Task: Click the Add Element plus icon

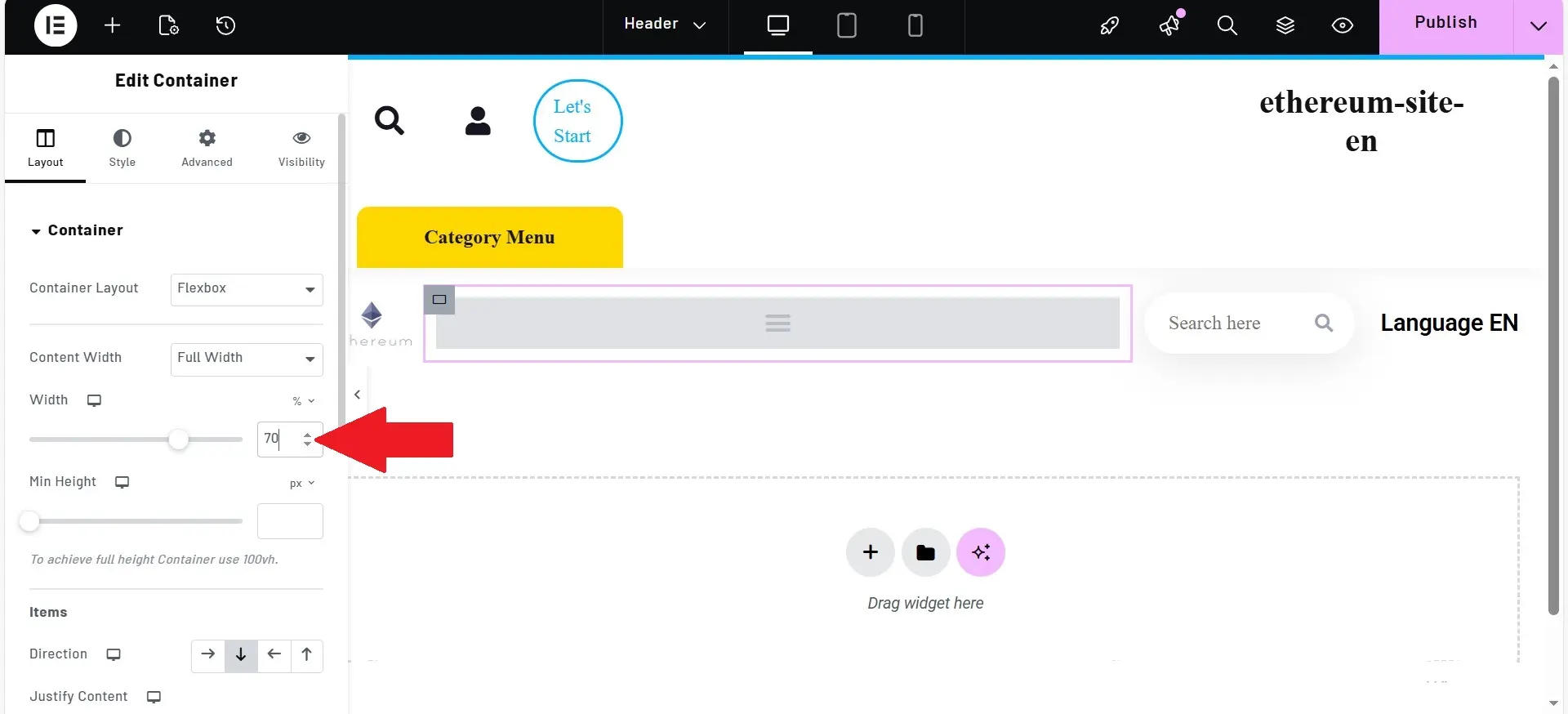Action: [x=113, y=25]
